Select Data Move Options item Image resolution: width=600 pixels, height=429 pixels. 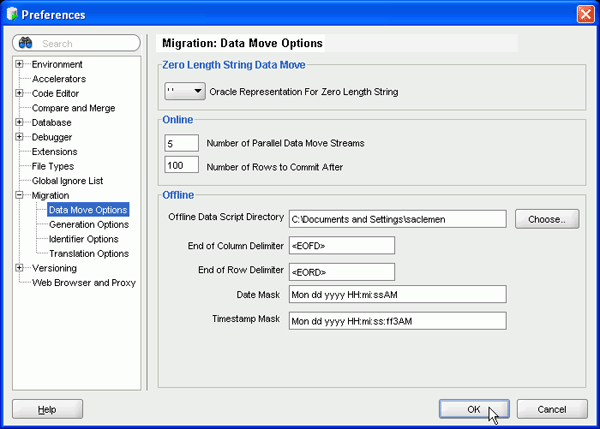88,210
